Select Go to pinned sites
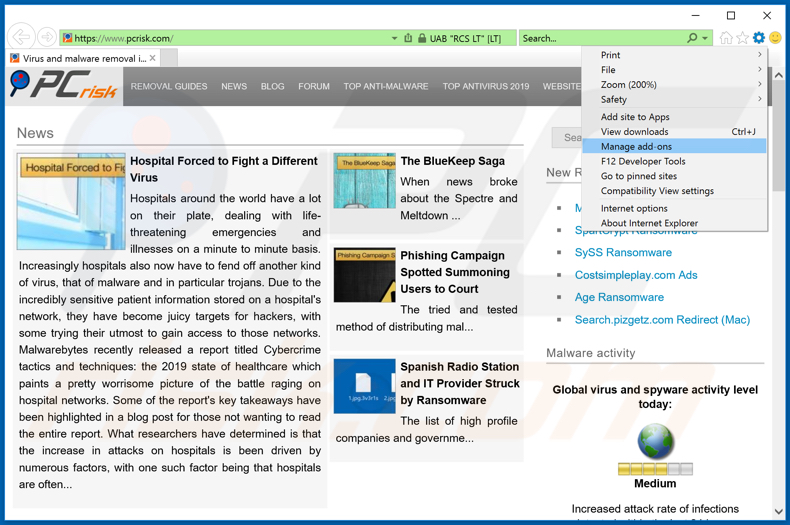The height and width of the screenshot is (525, 790). (674, 176)
